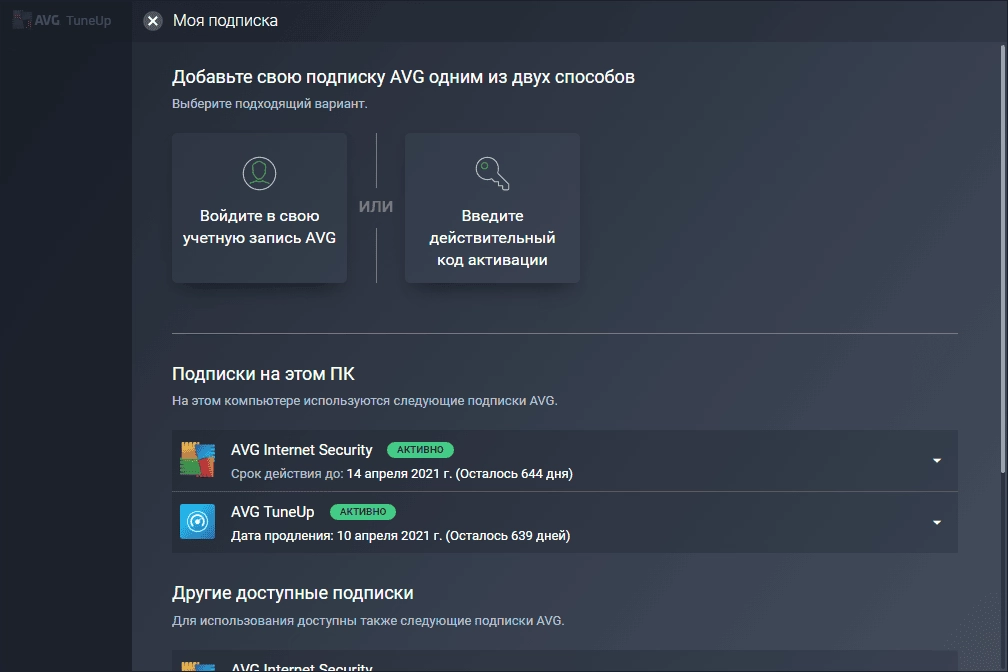Click the AVG TuneUp subscription name
The height and width of the screenshot is (672, 1008).
[273, 512]
